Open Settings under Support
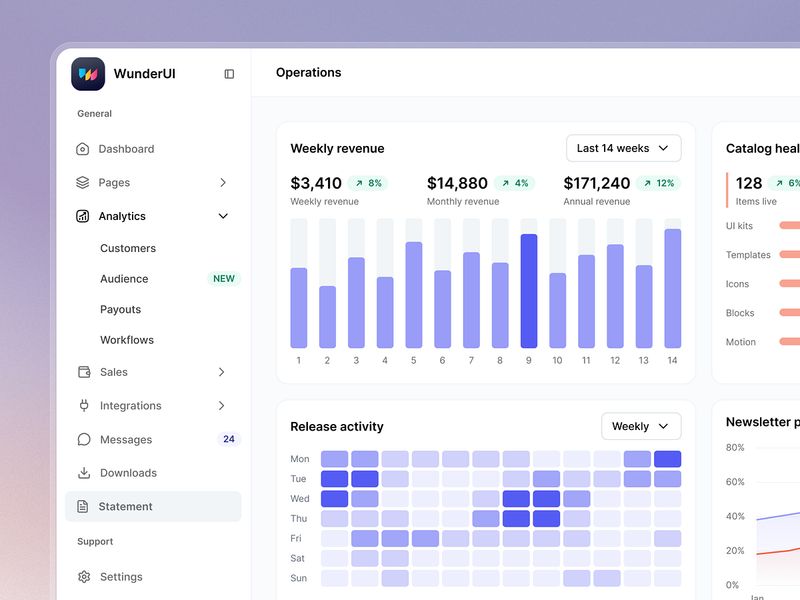 (x=153, y=577)
